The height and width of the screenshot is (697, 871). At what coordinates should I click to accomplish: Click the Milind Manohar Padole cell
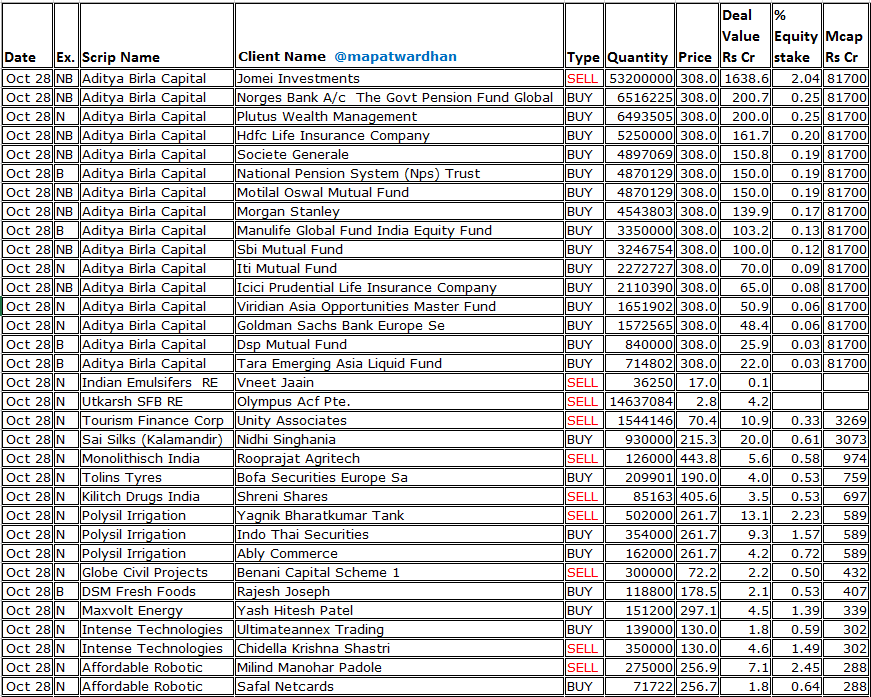[399, 668]
